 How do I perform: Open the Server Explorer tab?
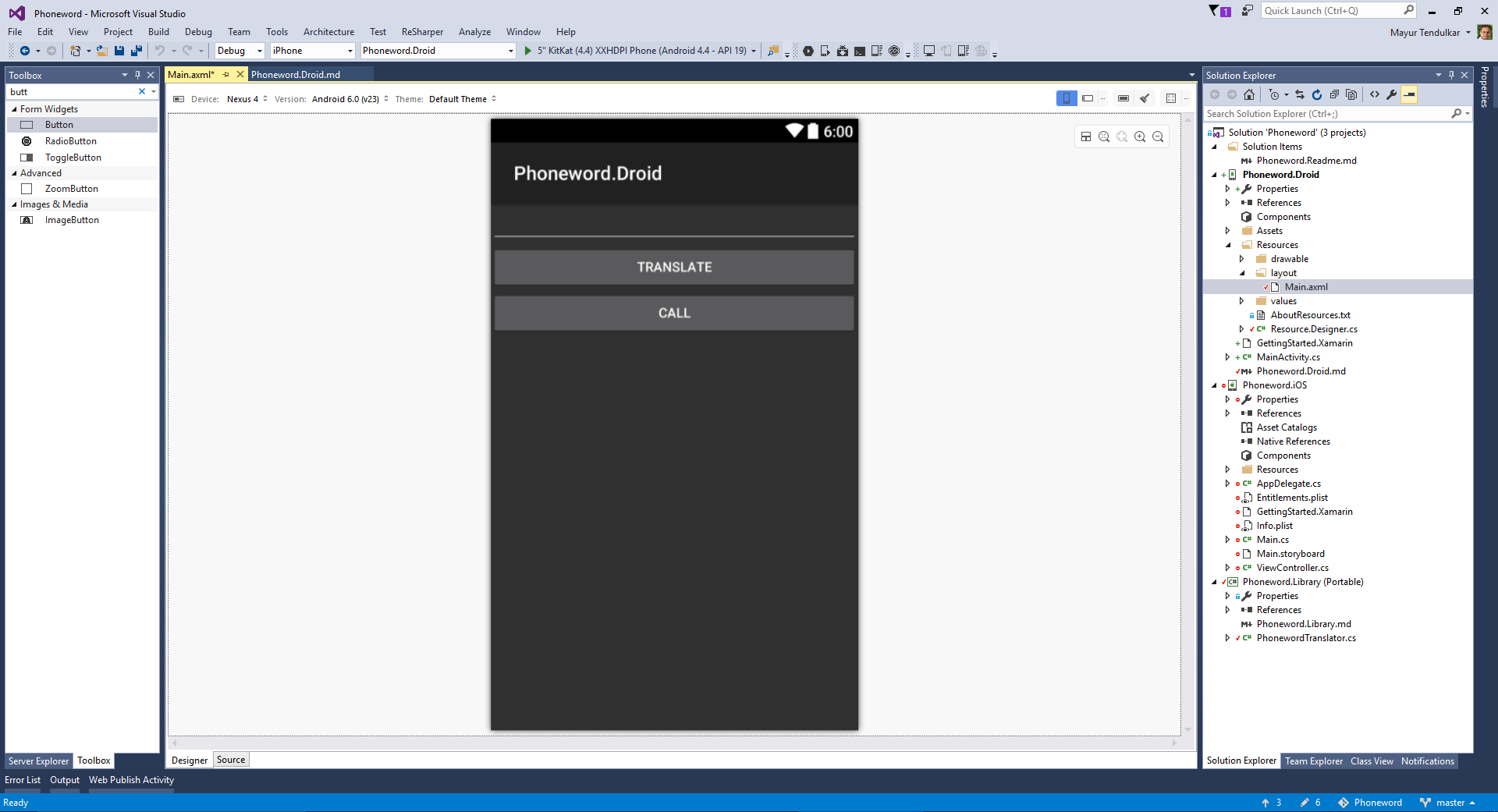[38, 761]
